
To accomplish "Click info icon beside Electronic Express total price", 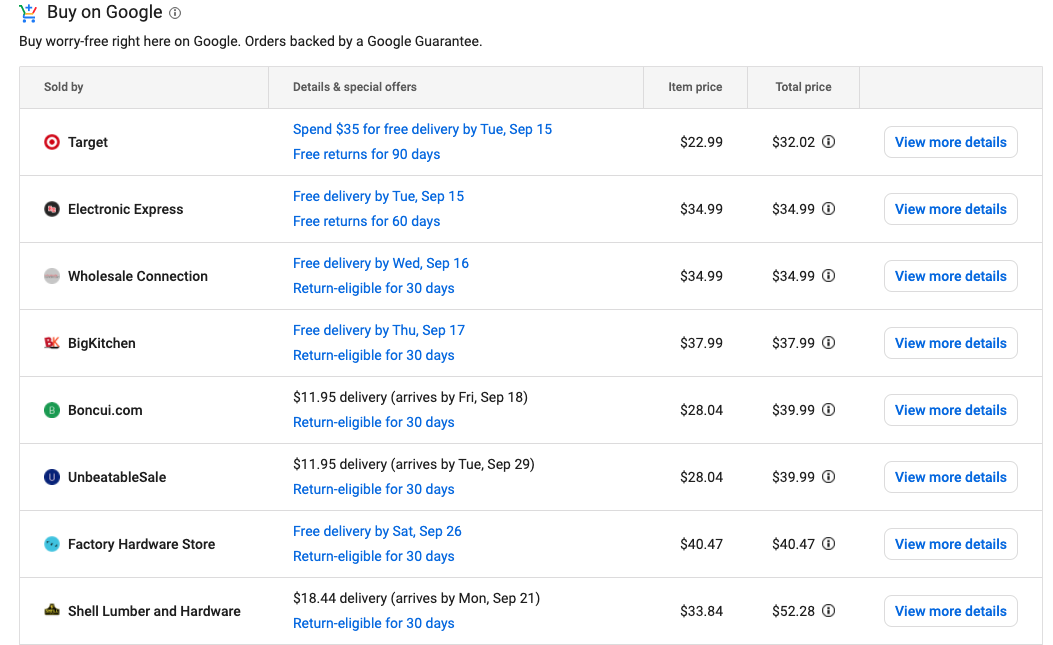I will tap(828, 209).
